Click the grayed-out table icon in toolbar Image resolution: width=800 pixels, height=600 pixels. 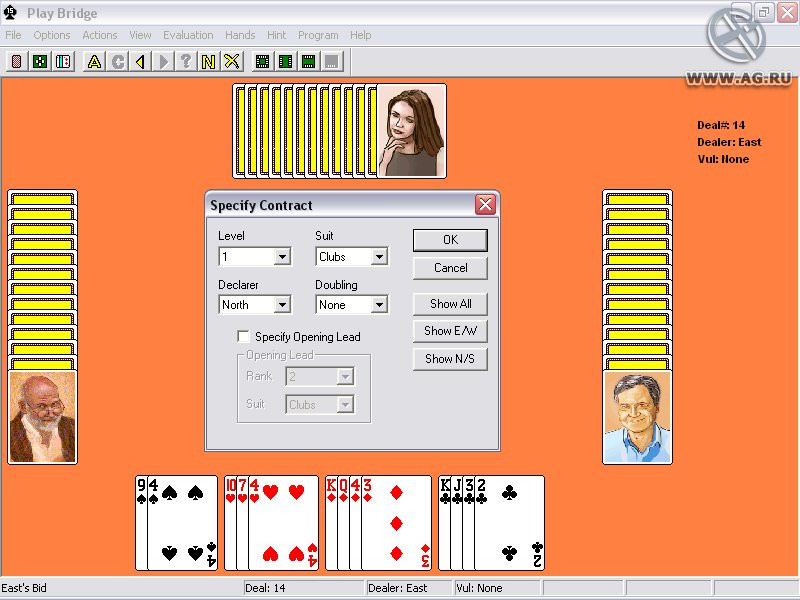(x=332, y=62)
